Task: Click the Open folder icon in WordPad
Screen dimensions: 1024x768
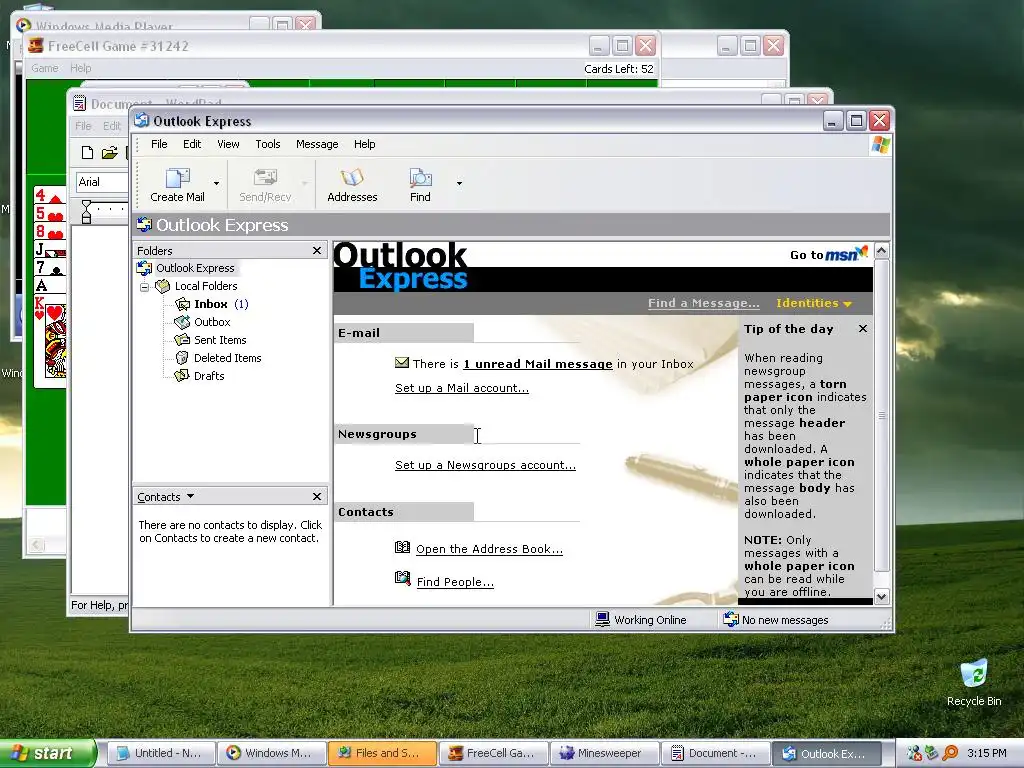Action: 109,153
